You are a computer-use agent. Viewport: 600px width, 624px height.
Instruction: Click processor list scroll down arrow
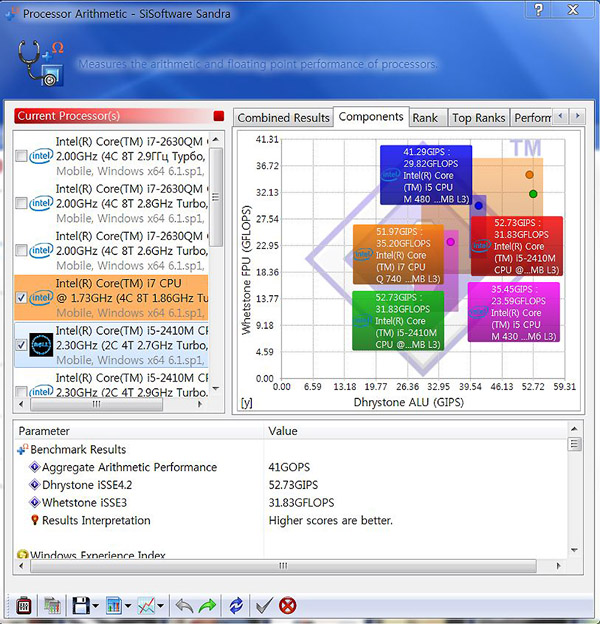point(216,388)
